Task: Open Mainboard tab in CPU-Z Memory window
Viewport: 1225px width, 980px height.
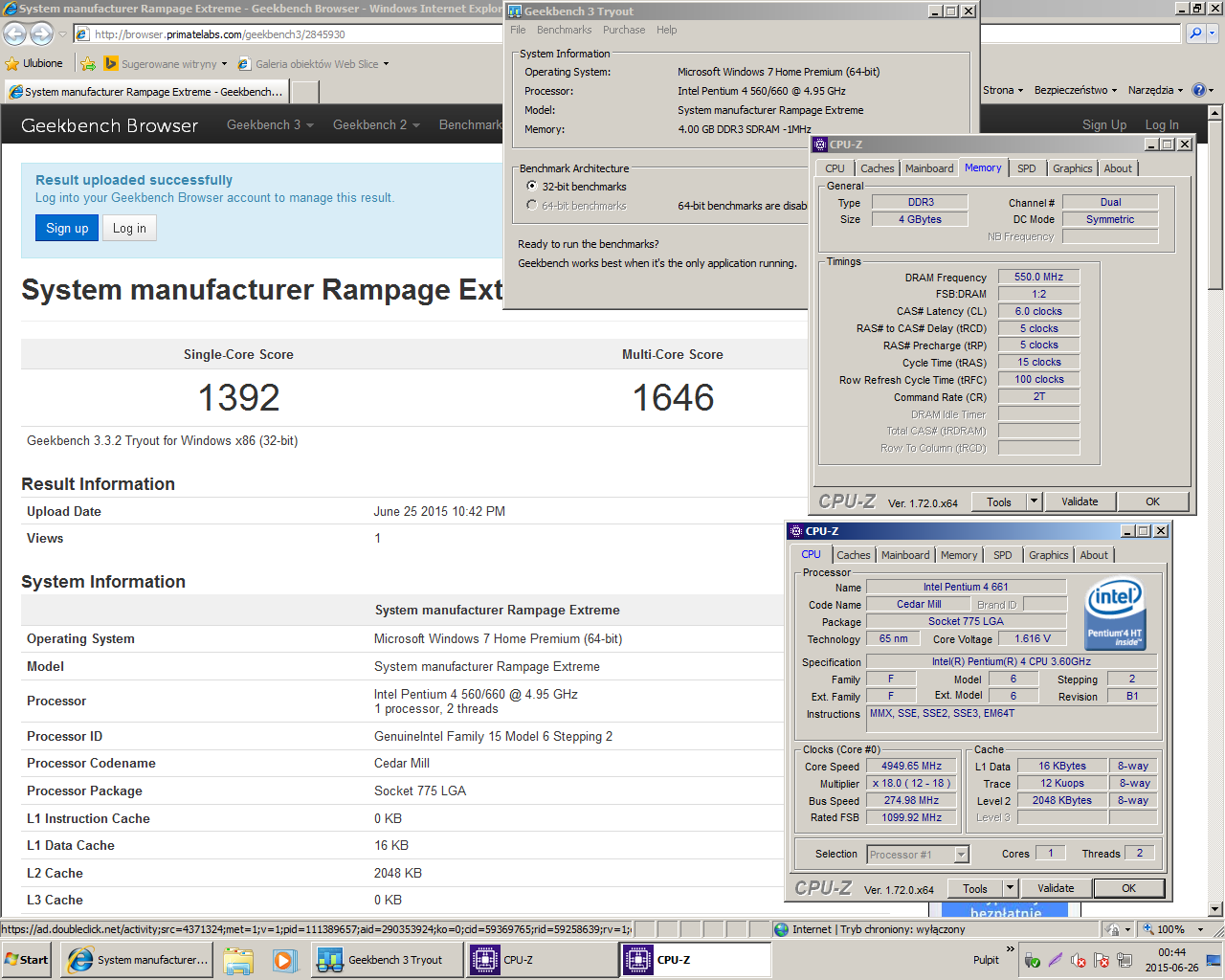Action: point(929,168)
